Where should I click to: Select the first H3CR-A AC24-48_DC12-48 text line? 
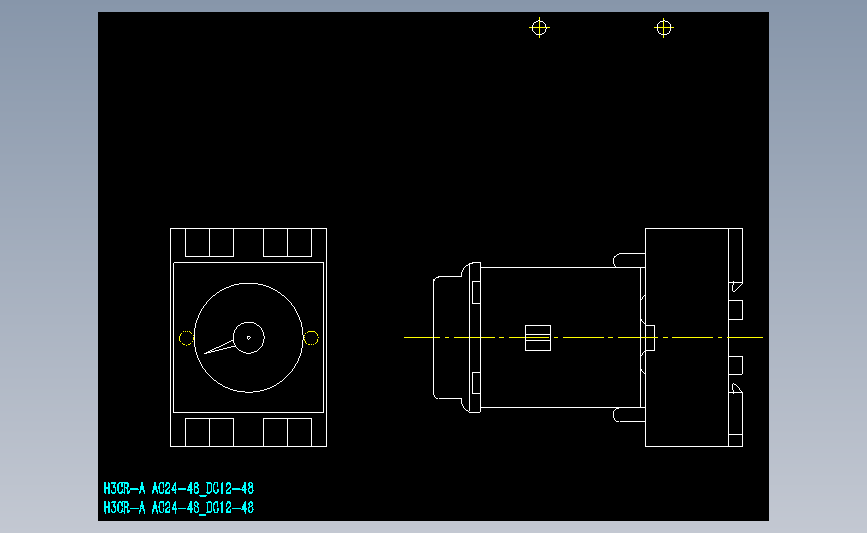tap(179, 488)
